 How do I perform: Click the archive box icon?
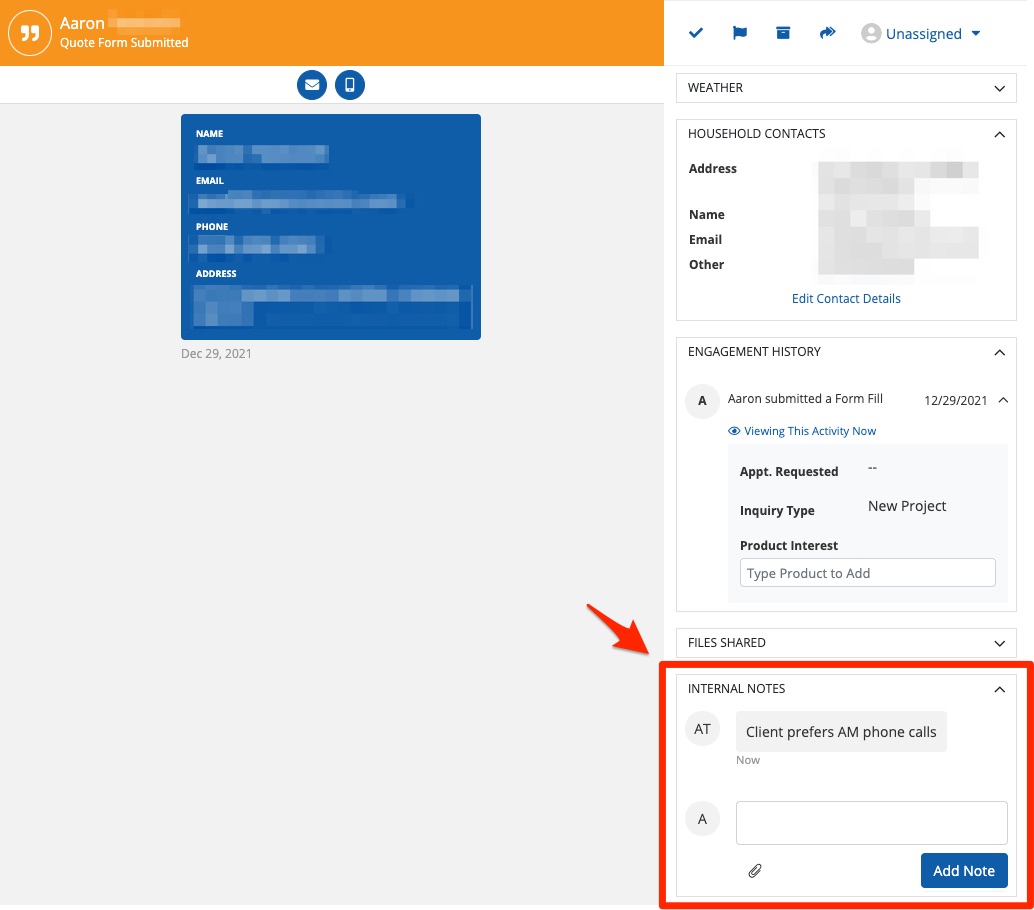[x=783, y=33]
